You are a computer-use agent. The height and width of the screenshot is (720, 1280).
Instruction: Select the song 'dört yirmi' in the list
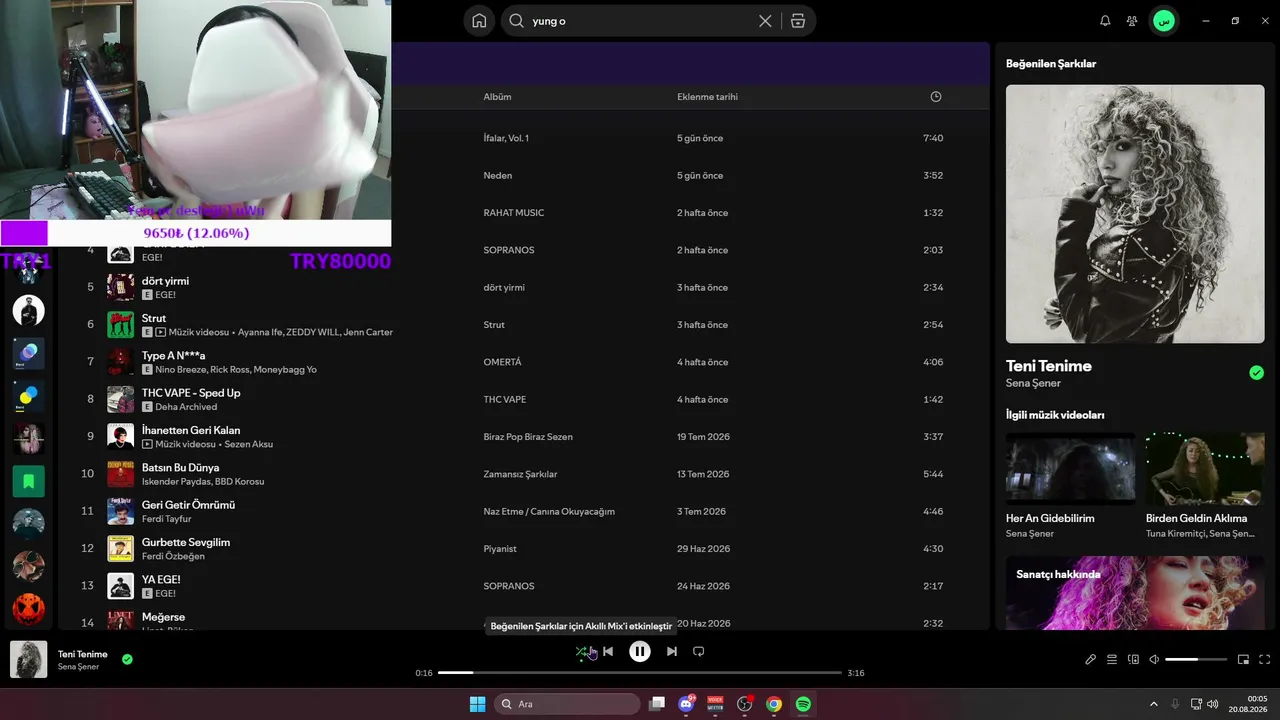tap(165, 281)
